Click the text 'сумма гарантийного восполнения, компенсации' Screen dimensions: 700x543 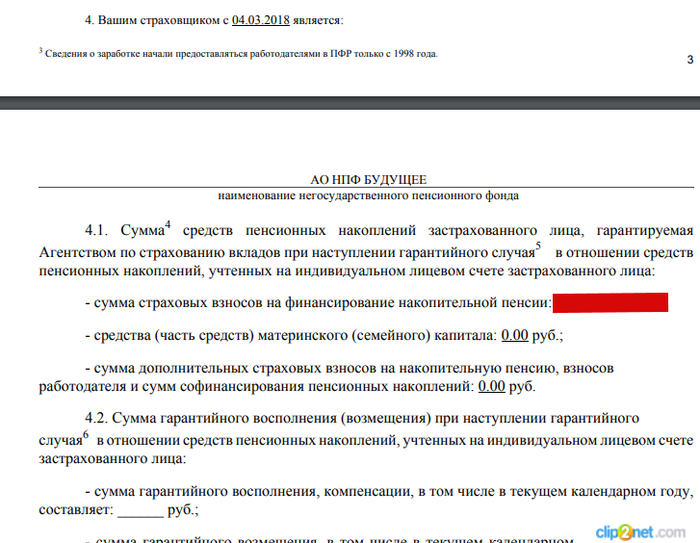click(x=250, y=490)
